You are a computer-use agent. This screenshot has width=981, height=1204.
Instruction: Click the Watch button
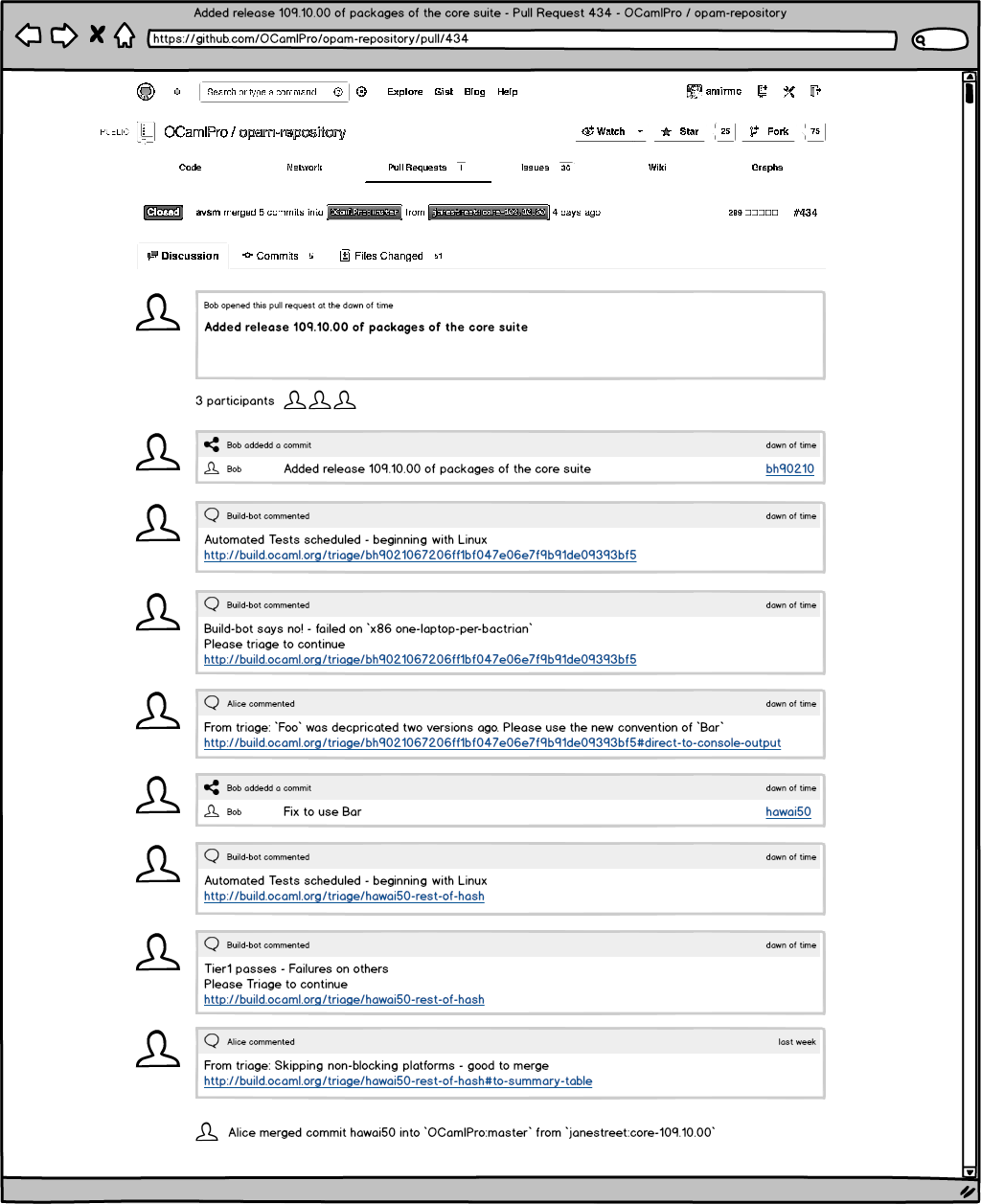point(604,132)
